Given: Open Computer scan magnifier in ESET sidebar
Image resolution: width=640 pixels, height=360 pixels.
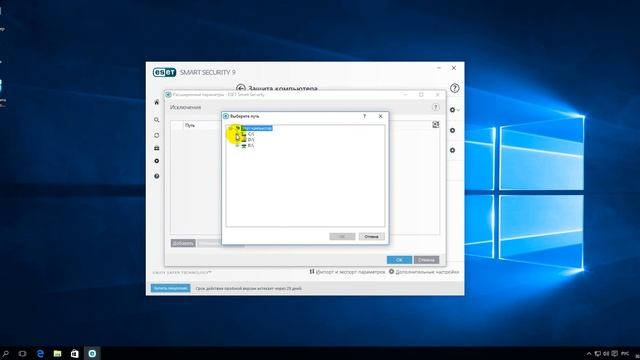Looking at the screenshot, I should tap(157, 120).
